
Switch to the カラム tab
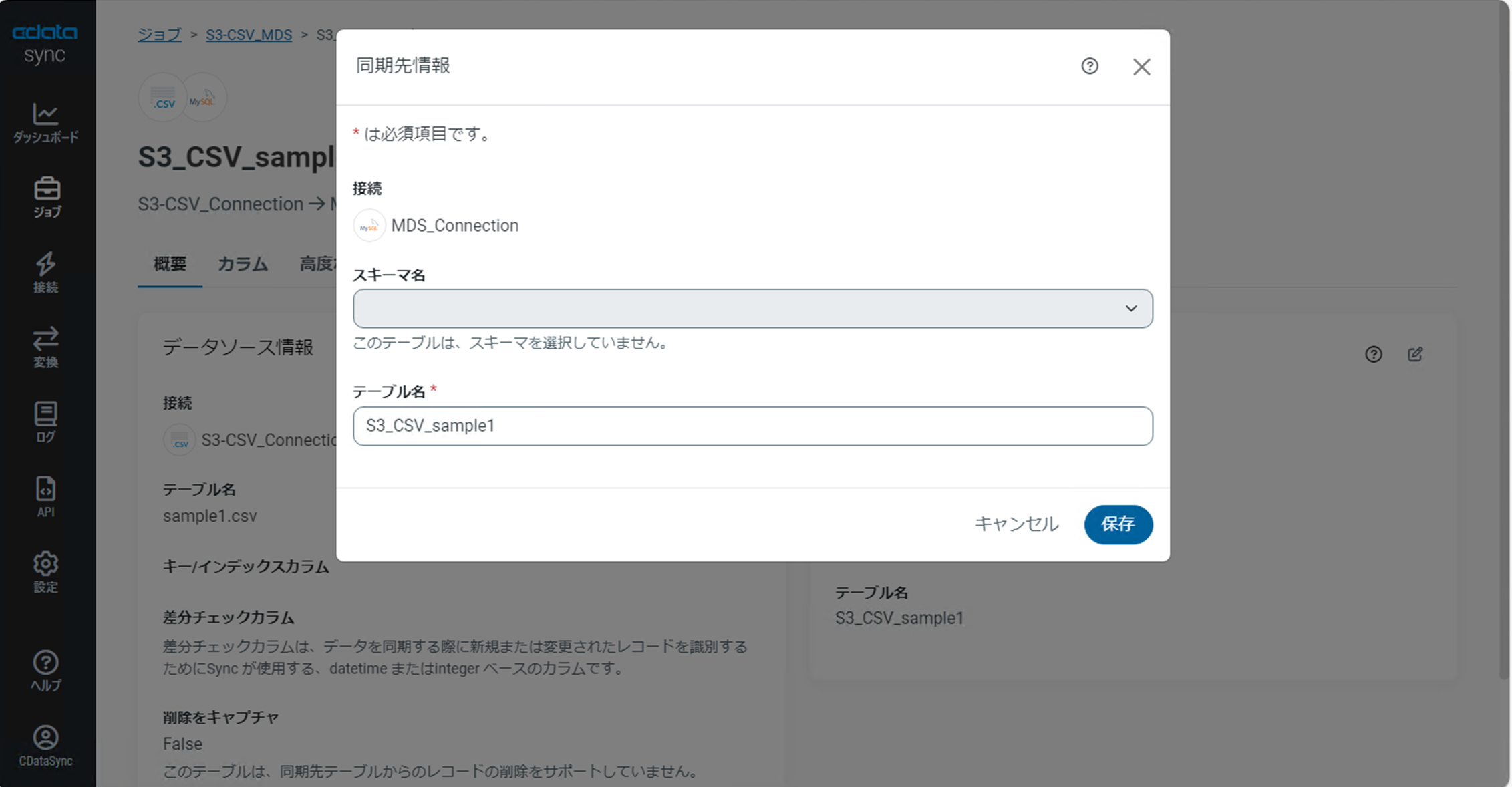(243, 264)
